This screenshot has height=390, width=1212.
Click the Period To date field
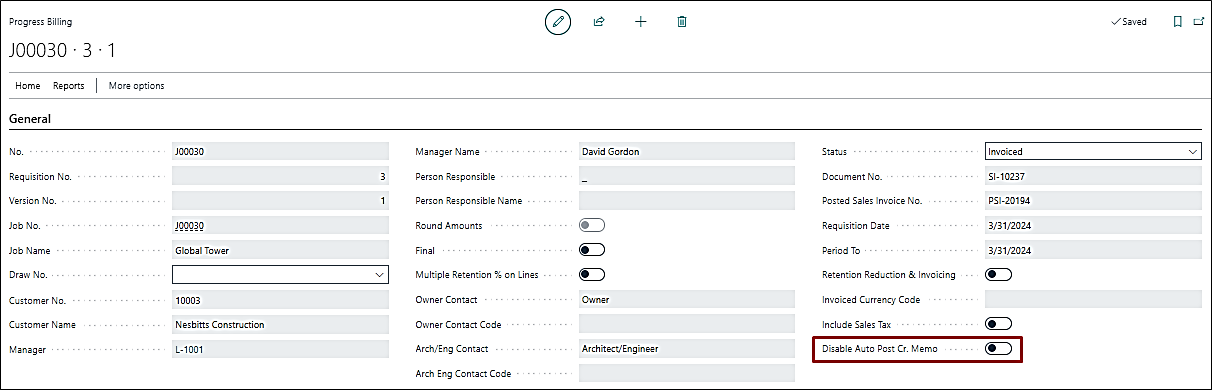tap(1093, 250)
